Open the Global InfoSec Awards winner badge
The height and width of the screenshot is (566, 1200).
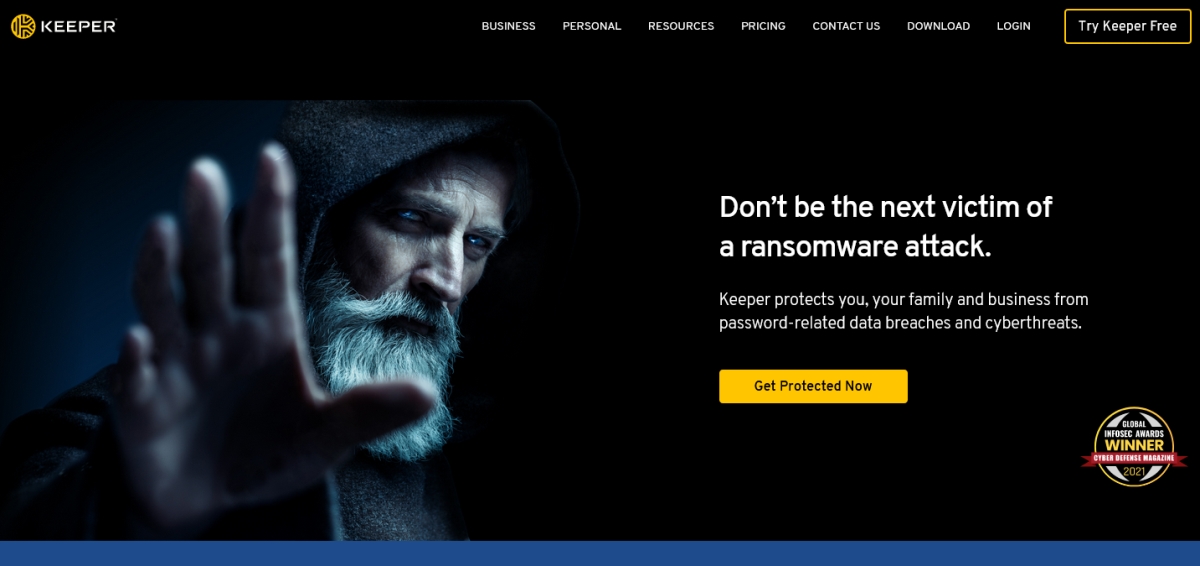click(1134, 446)
